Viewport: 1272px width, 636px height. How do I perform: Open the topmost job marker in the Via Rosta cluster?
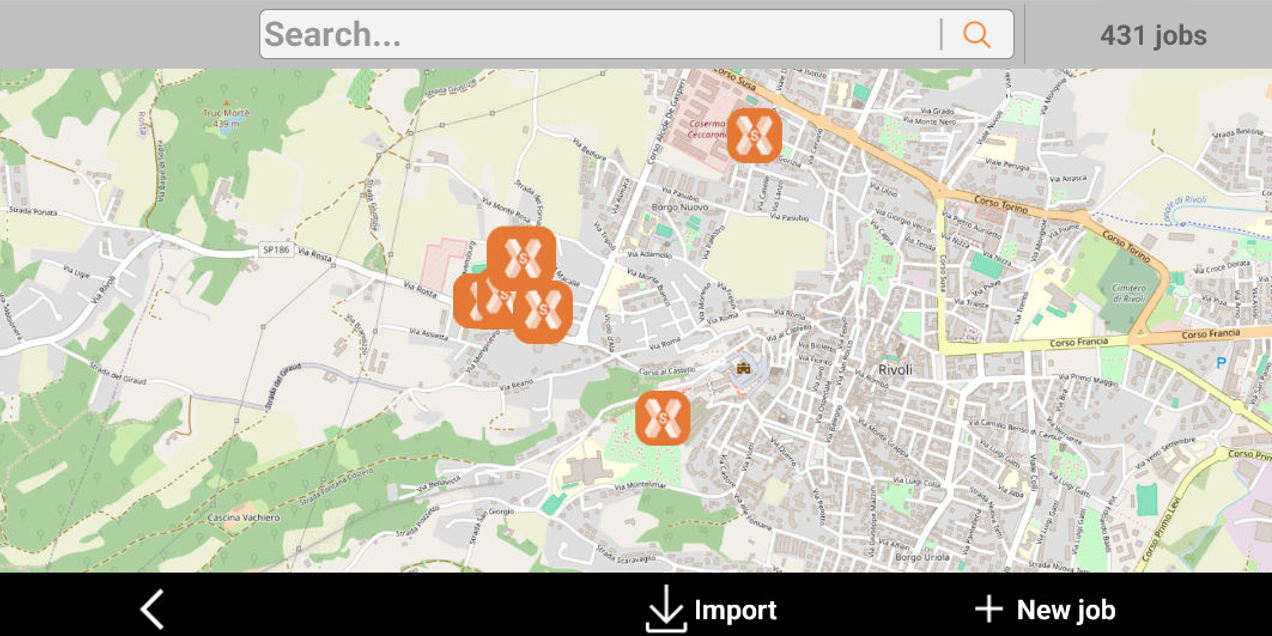click(522, 257)
